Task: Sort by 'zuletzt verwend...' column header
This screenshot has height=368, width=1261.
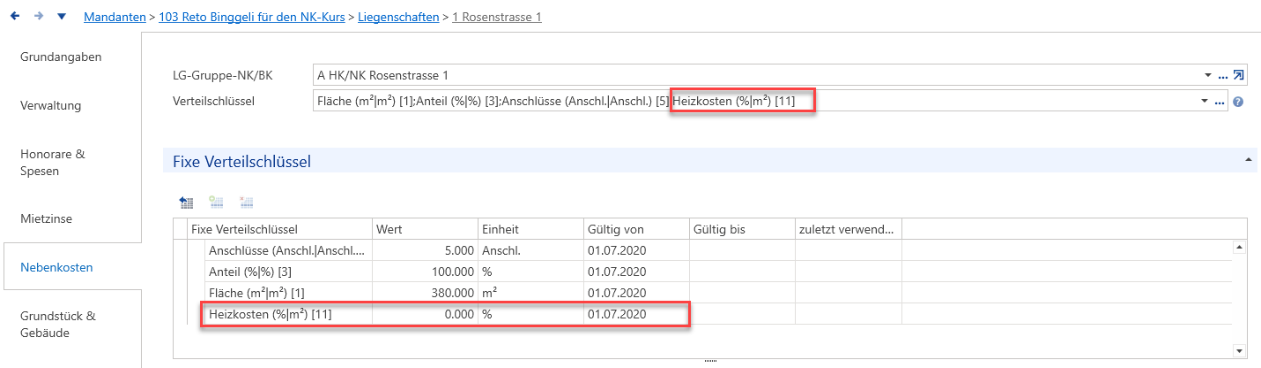Action: point(848,229)
